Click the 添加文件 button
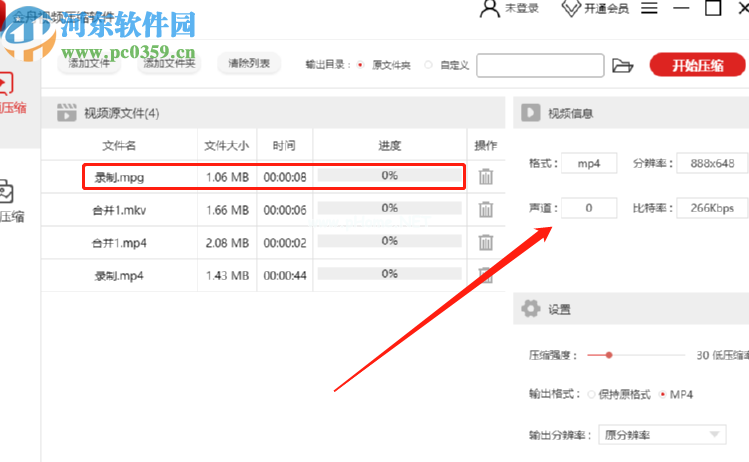This screenshot has width=749, height=462. tap(89, 63)
